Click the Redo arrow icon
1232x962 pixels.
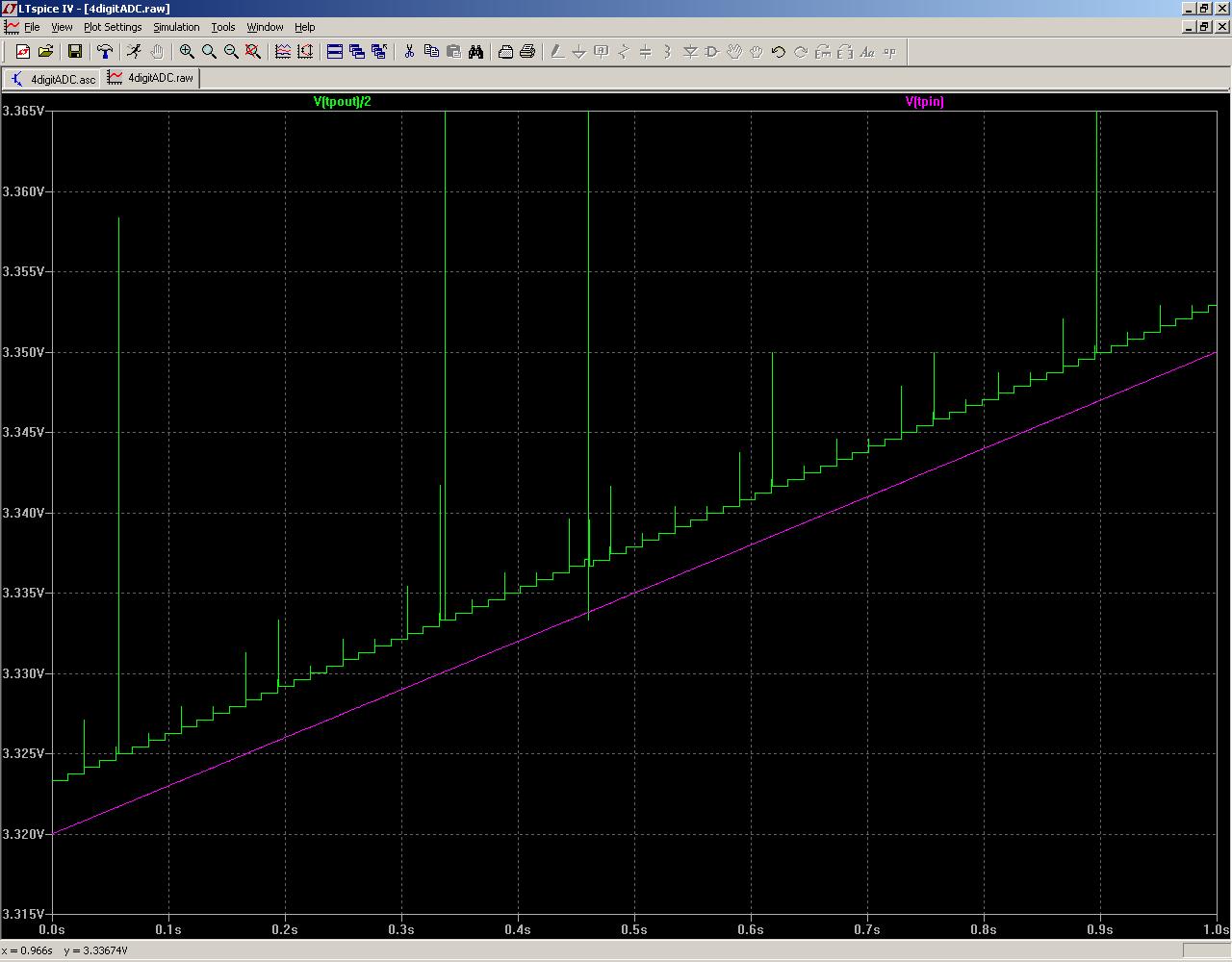tap(801, 52)
